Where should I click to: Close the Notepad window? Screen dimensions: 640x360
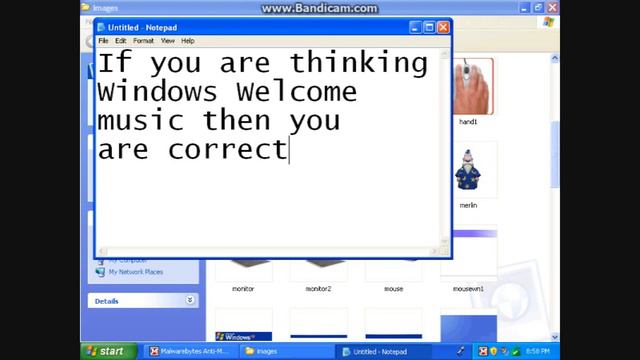tap(443, 27)
